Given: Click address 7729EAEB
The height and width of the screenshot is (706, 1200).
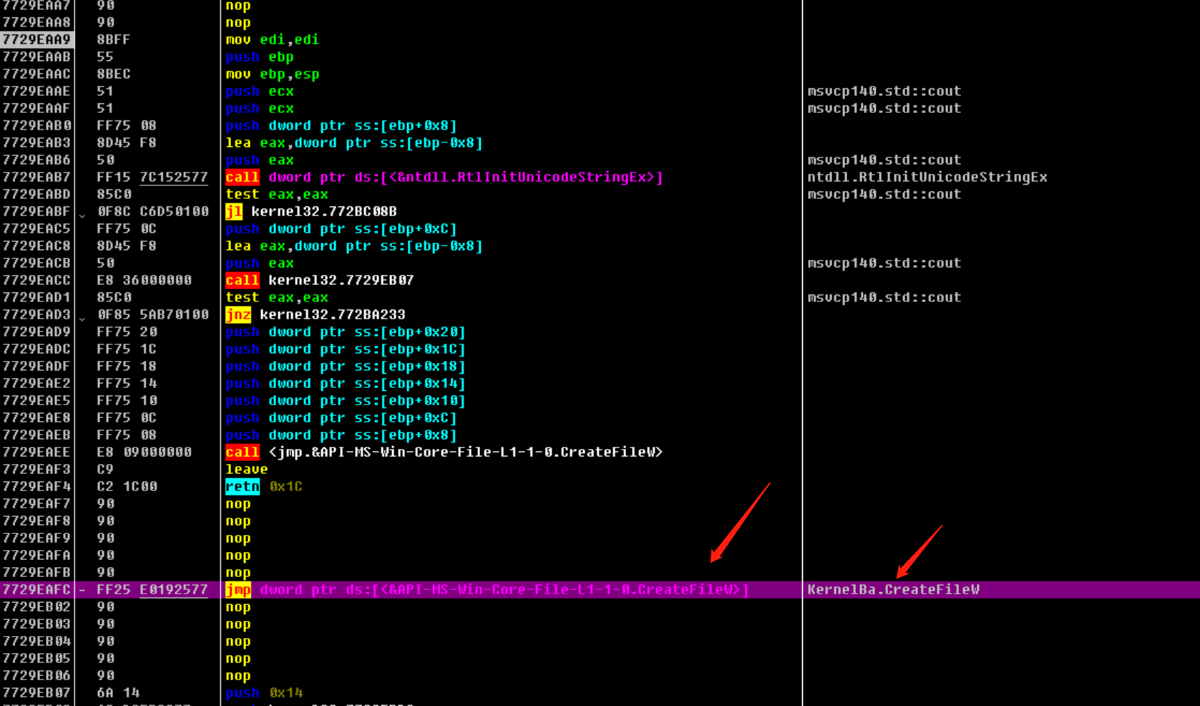Looking at the screenshot, I should 36,435.
